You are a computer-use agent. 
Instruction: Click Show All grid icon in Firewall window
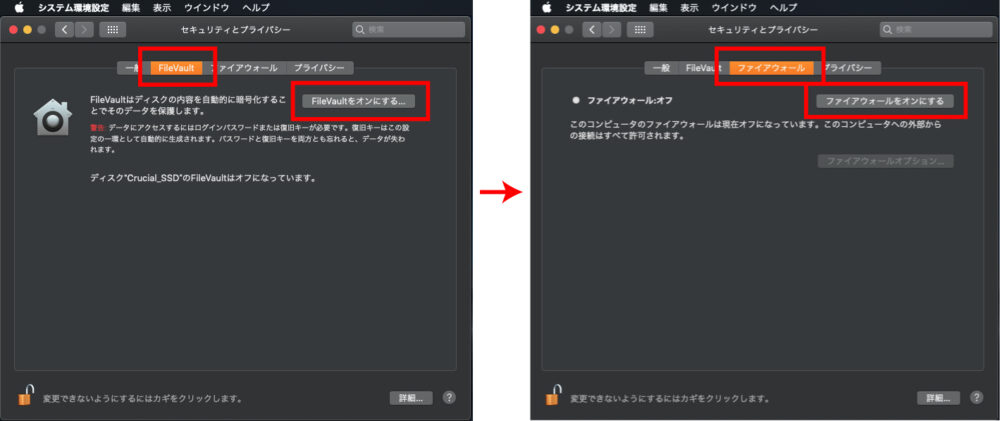click(640, 29)
